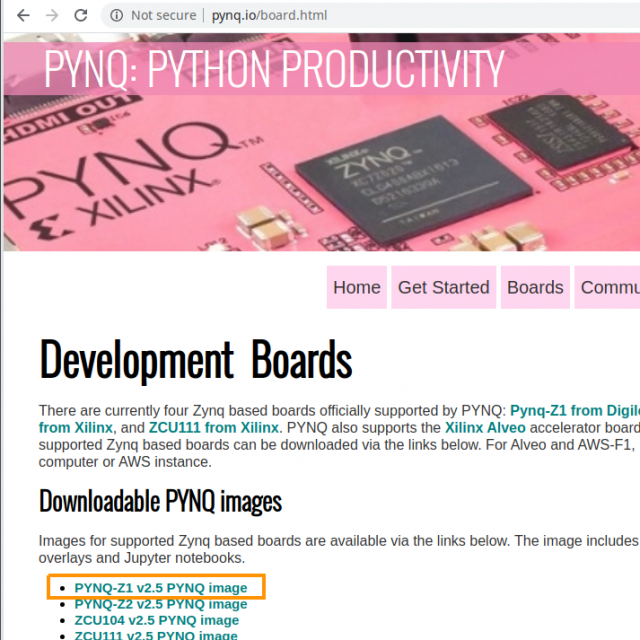Viewport: 640px width, 640px height.
Task: Go to the Get Started menu item
Action: (443, 288)
